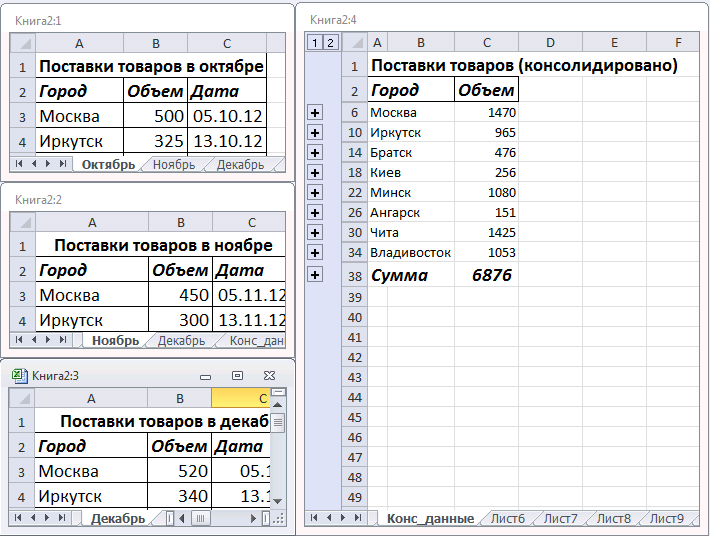Select all cells corner in Книга2:2
Image resolution: width=710 pixels, height=536 pixels.
23,222
